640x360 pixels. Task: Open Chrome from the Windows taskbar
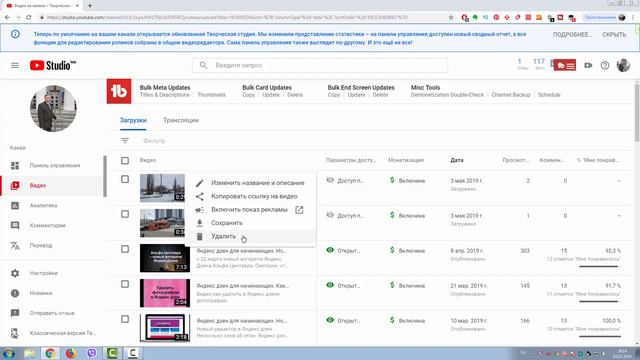pyautogui.click(x=50, y=353)
